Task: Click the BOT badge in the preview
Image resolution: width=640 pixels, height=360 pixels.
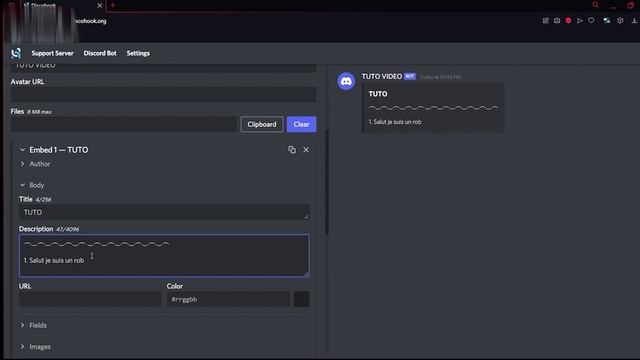Action: pyautogui.click(x=409, y=76)
